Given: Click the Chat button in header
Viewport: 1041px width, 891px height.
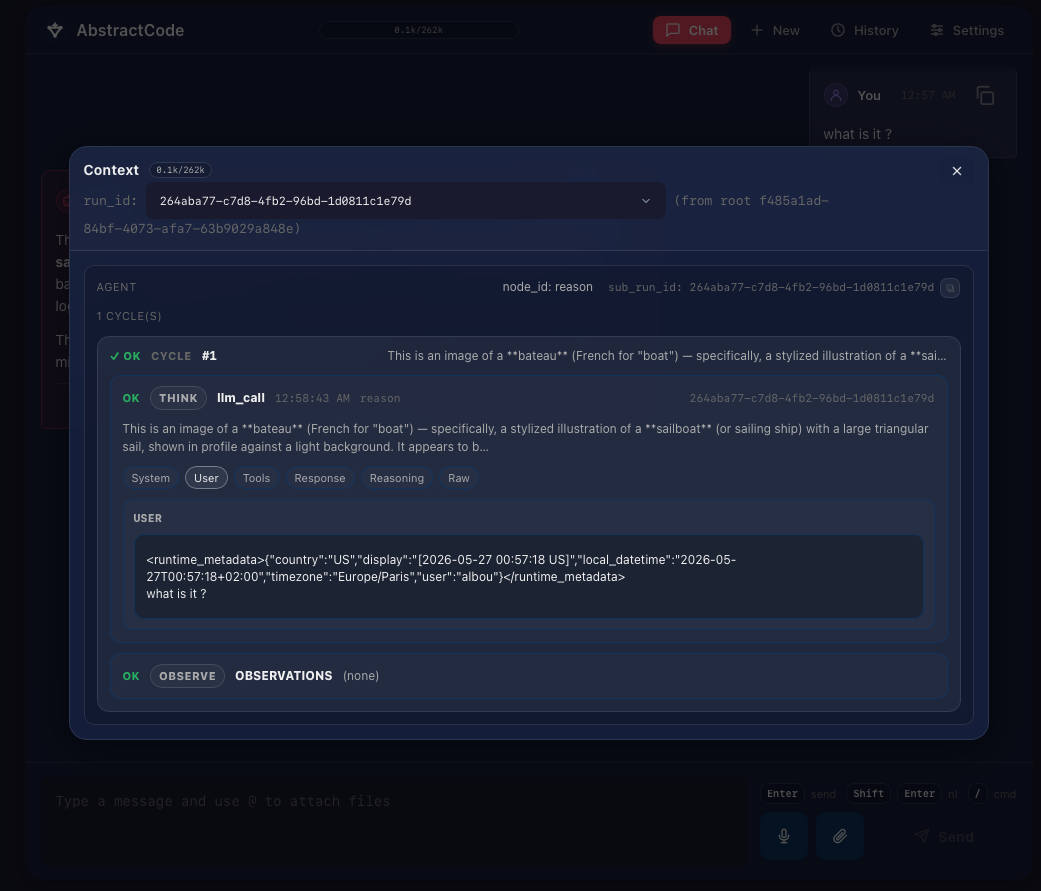Looking at the screenshot, I should [692, 31].
